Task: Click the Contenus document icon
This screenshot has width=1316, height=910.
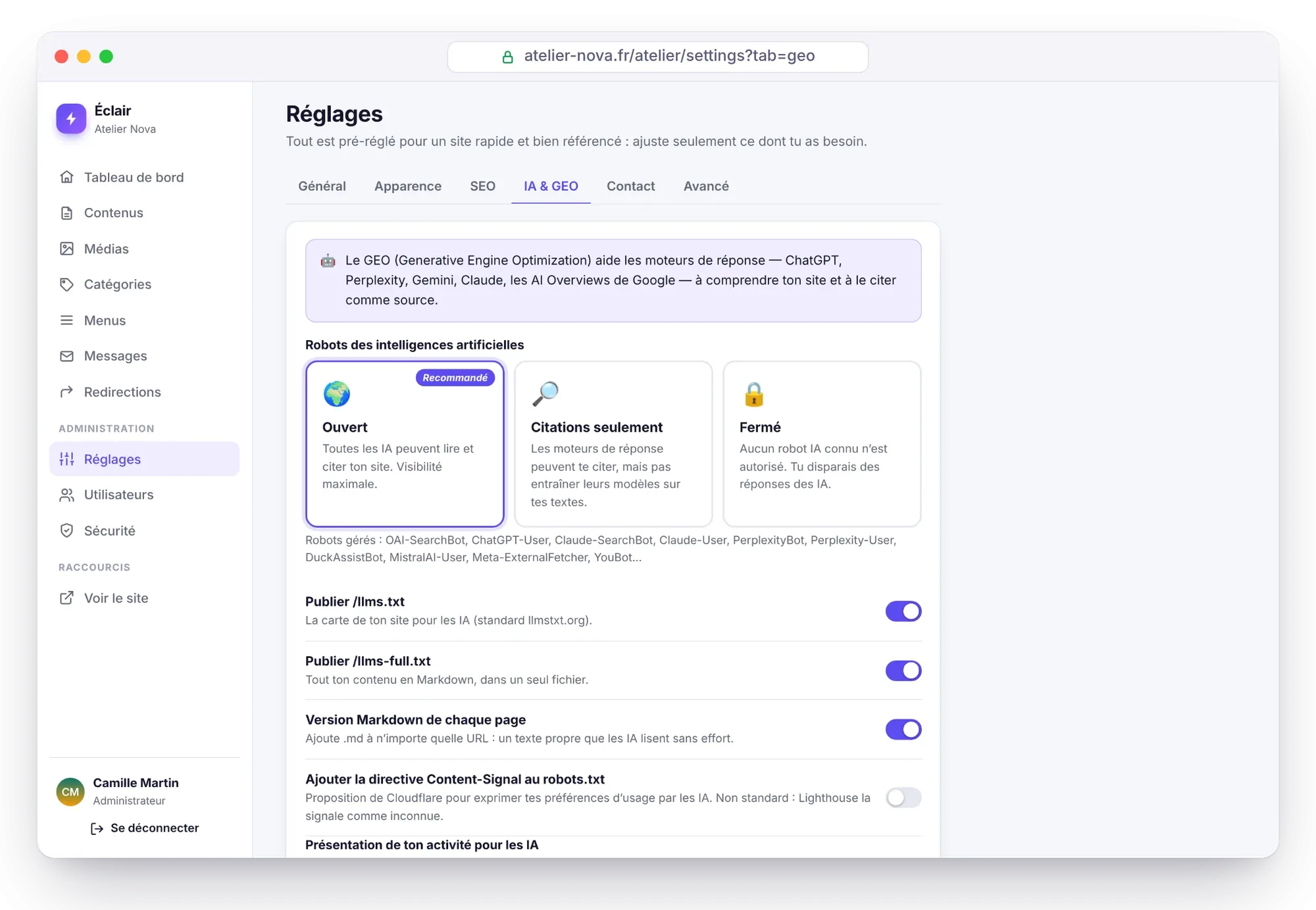Action: (66, 213)
